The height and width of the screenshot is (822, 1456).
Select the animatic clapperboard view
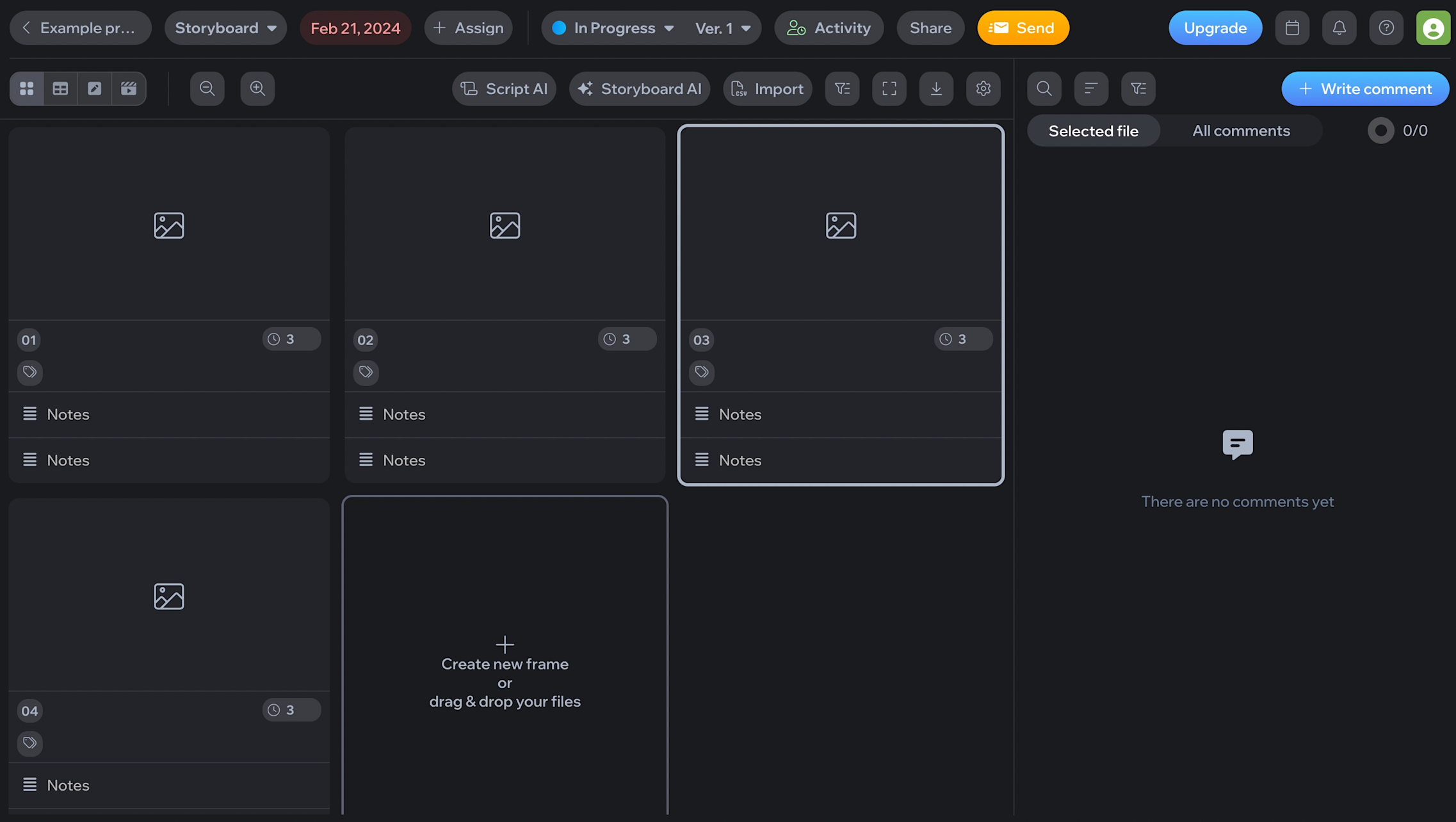(x=128, y=88)
